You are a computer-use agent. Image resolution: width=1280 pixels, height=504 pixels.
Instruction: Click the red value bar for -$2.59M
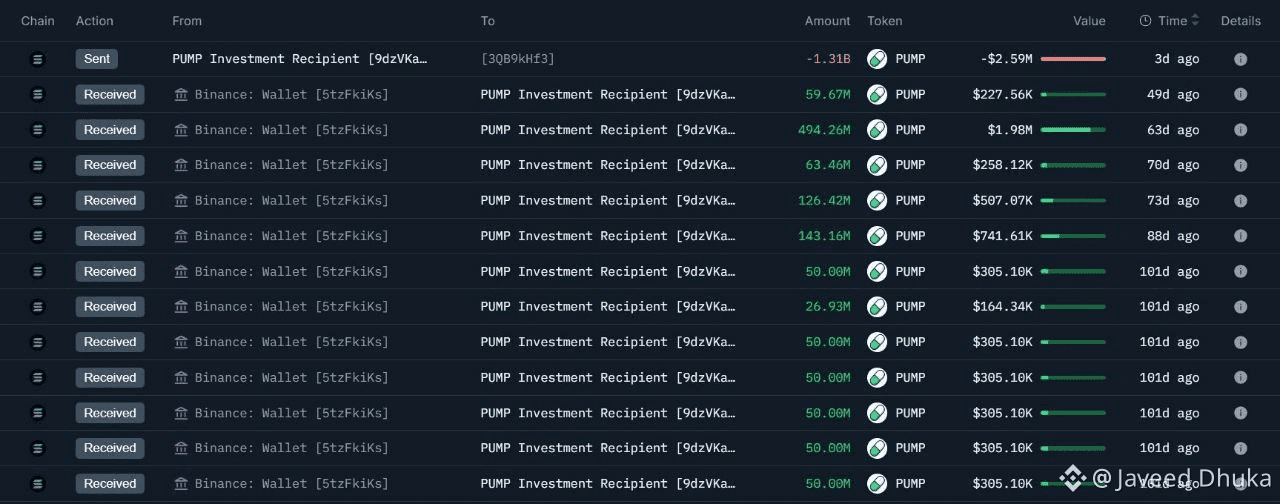1073,59
